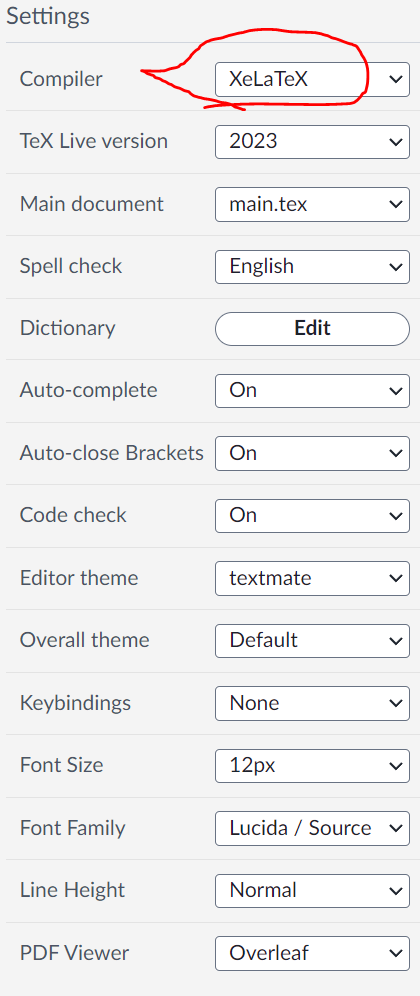
Task: Click the chevron arrow on Font Size dropdown
Action: click(395, 765)
